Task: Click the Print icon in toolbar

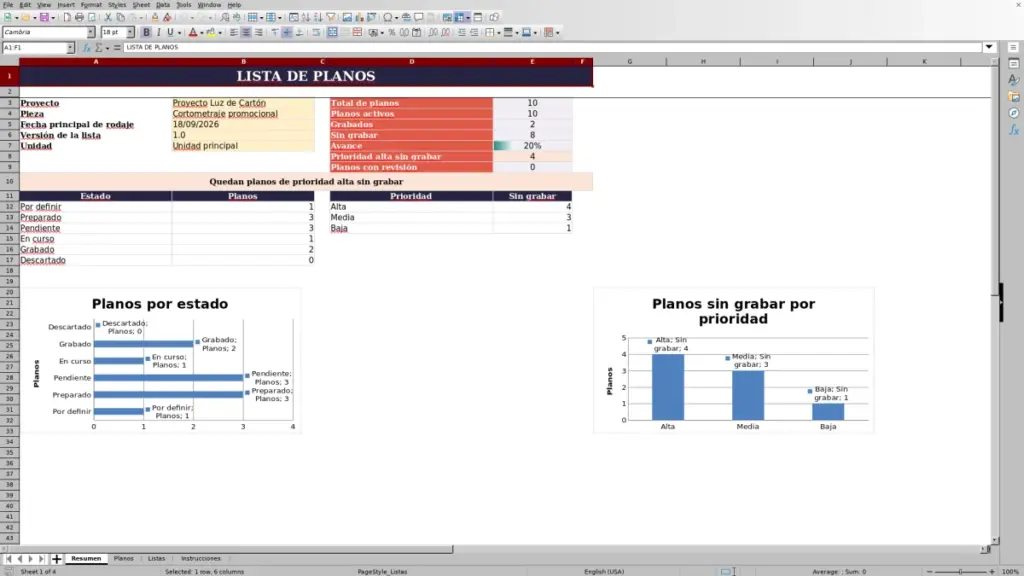Action: 79,18
